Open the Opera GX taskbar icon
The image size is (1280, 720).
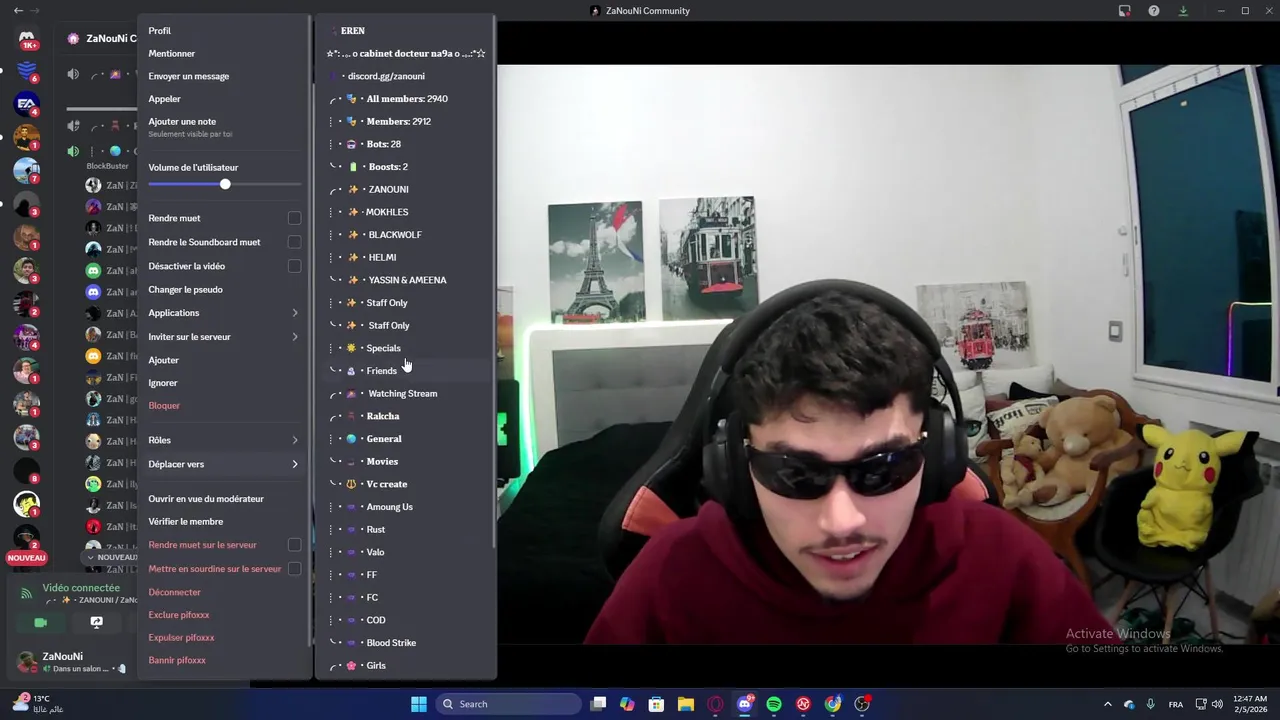(715, 704)
